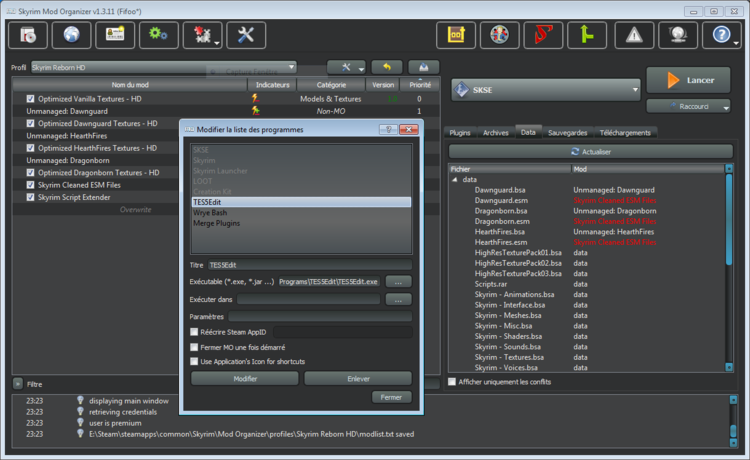
Task: Click the round Wrye Bash shortcut icon
Action: pyautogui.click(x=499, y=35)
